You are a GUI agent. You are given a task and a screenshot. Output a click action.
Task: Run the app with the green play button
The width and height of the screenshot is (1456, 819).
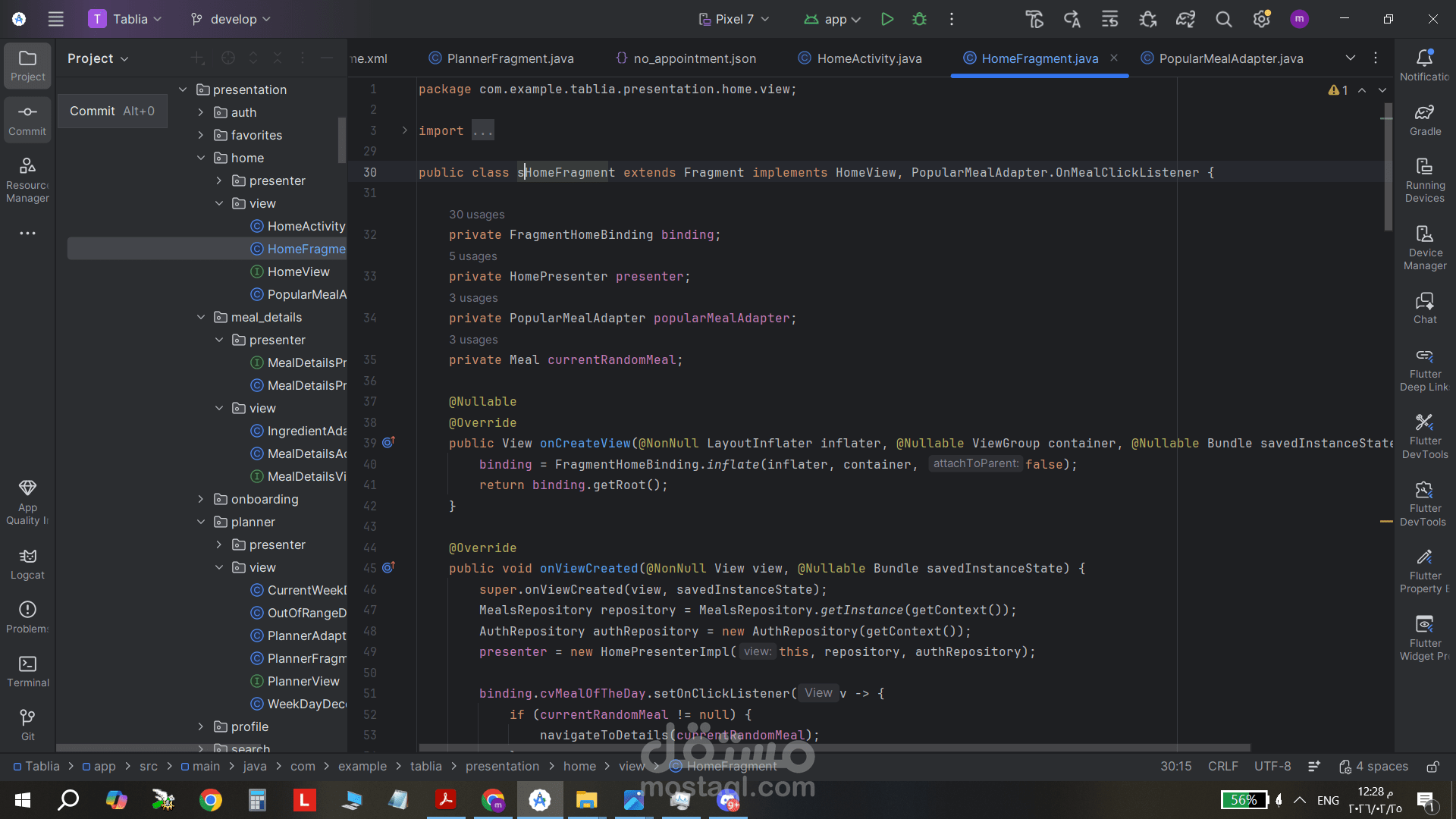click(x=886, y=19)
